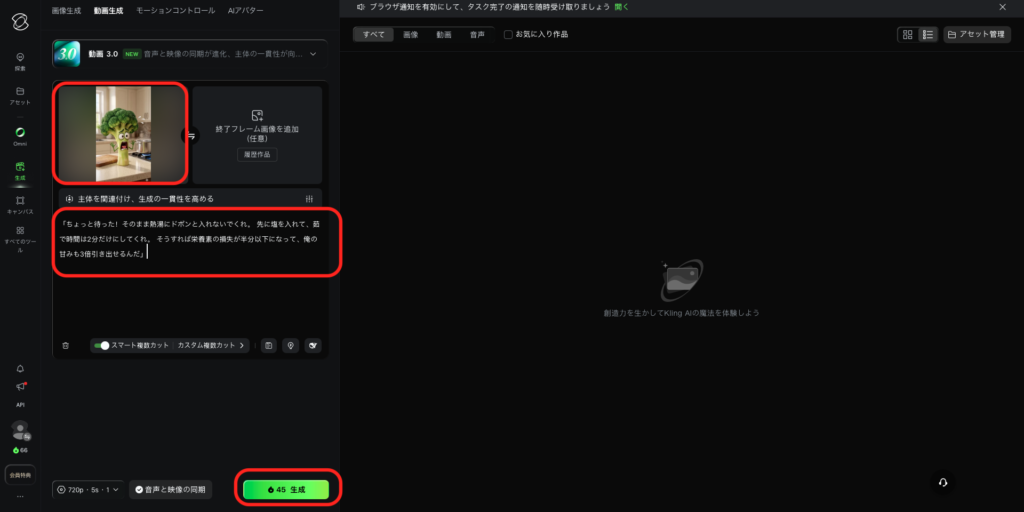
Task: Toggle 音声と映像の同期 option
Action: tap(170, 489)
